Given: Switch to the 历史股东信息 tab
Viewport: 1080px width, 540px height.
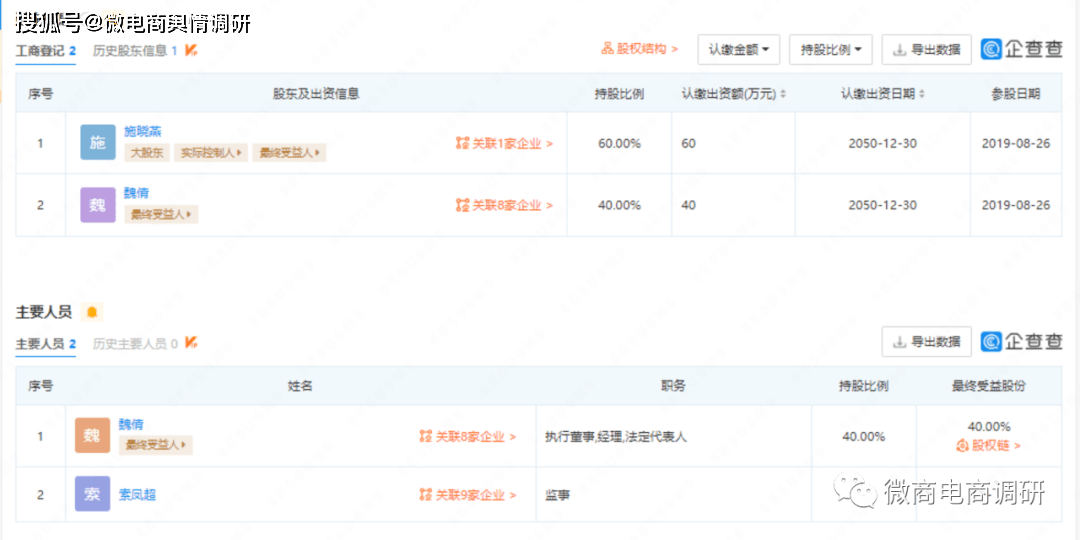Looking at the screenshot, I should pos(135,50).
